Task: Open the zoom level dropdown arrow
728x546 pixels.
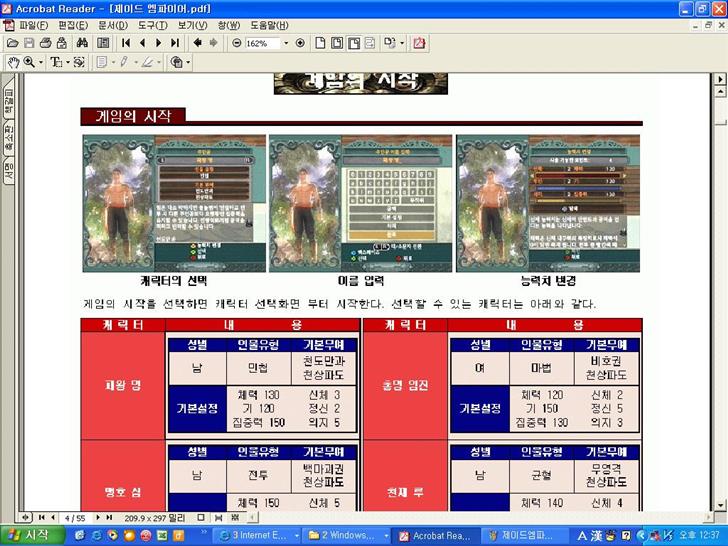Action: click(x=286, y=43)
